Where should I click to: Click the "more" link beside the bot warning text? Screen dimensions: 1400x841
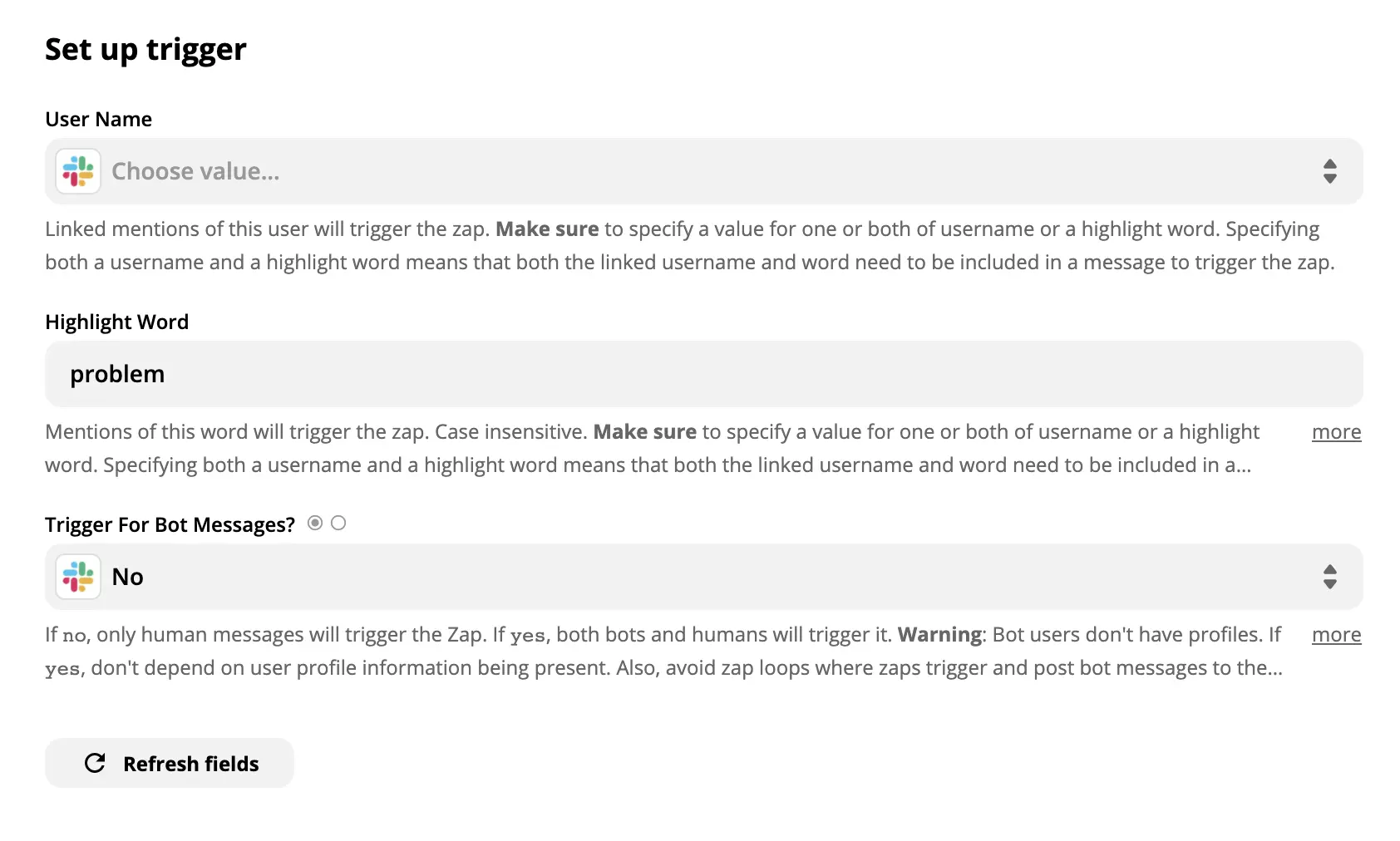[x=1336, y=634]
